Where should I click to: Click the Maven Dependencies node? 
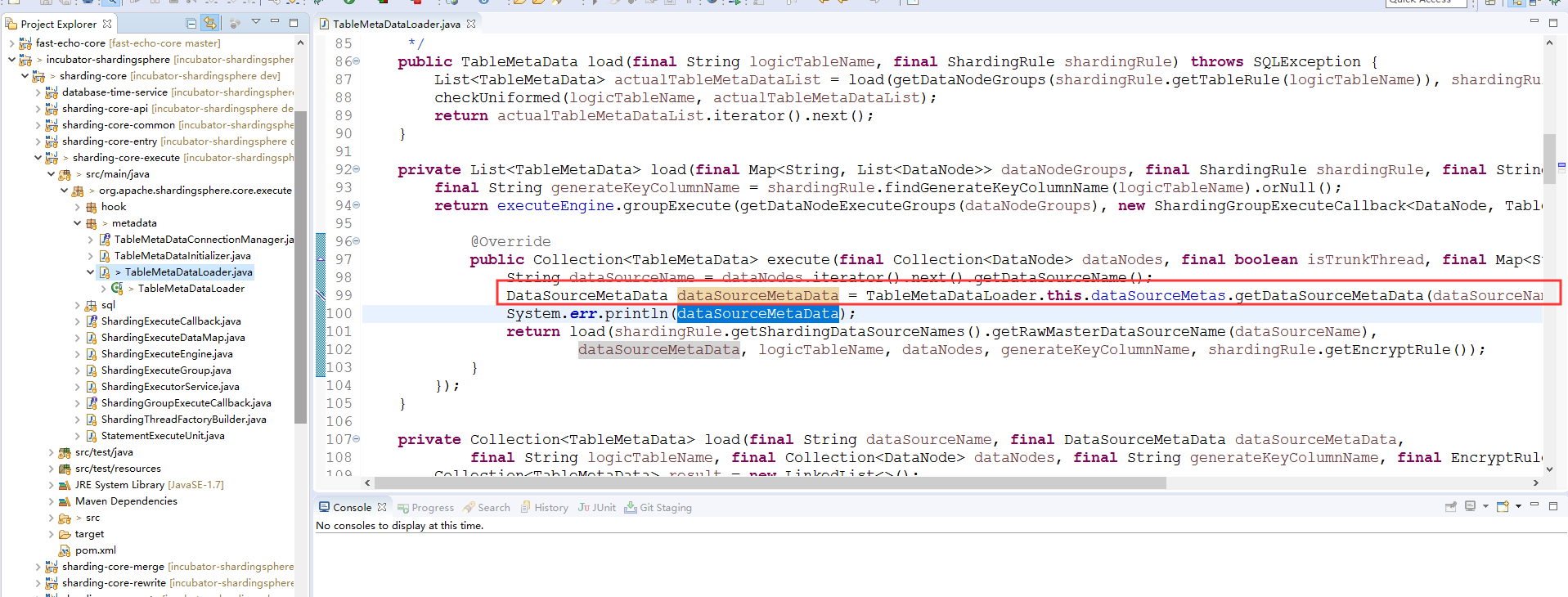126,501
